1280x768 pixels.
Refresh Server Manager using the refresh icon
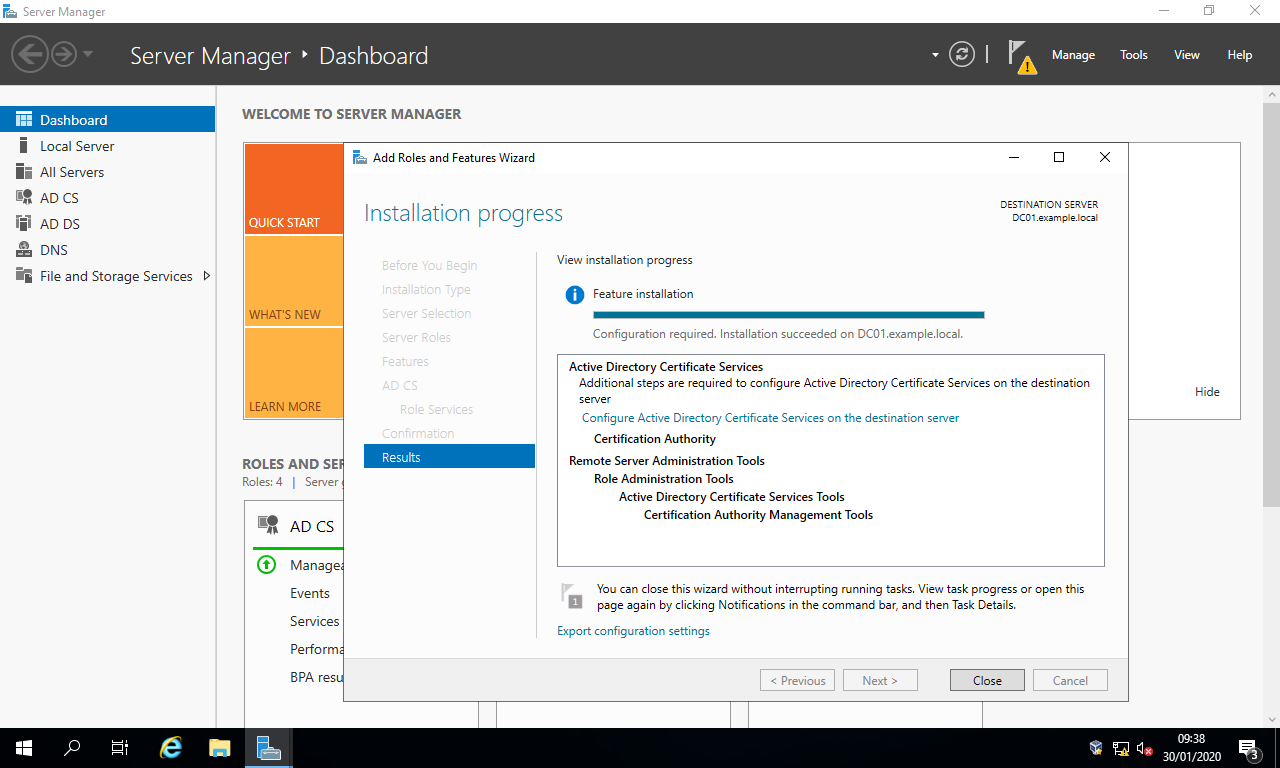pos(962,55)
